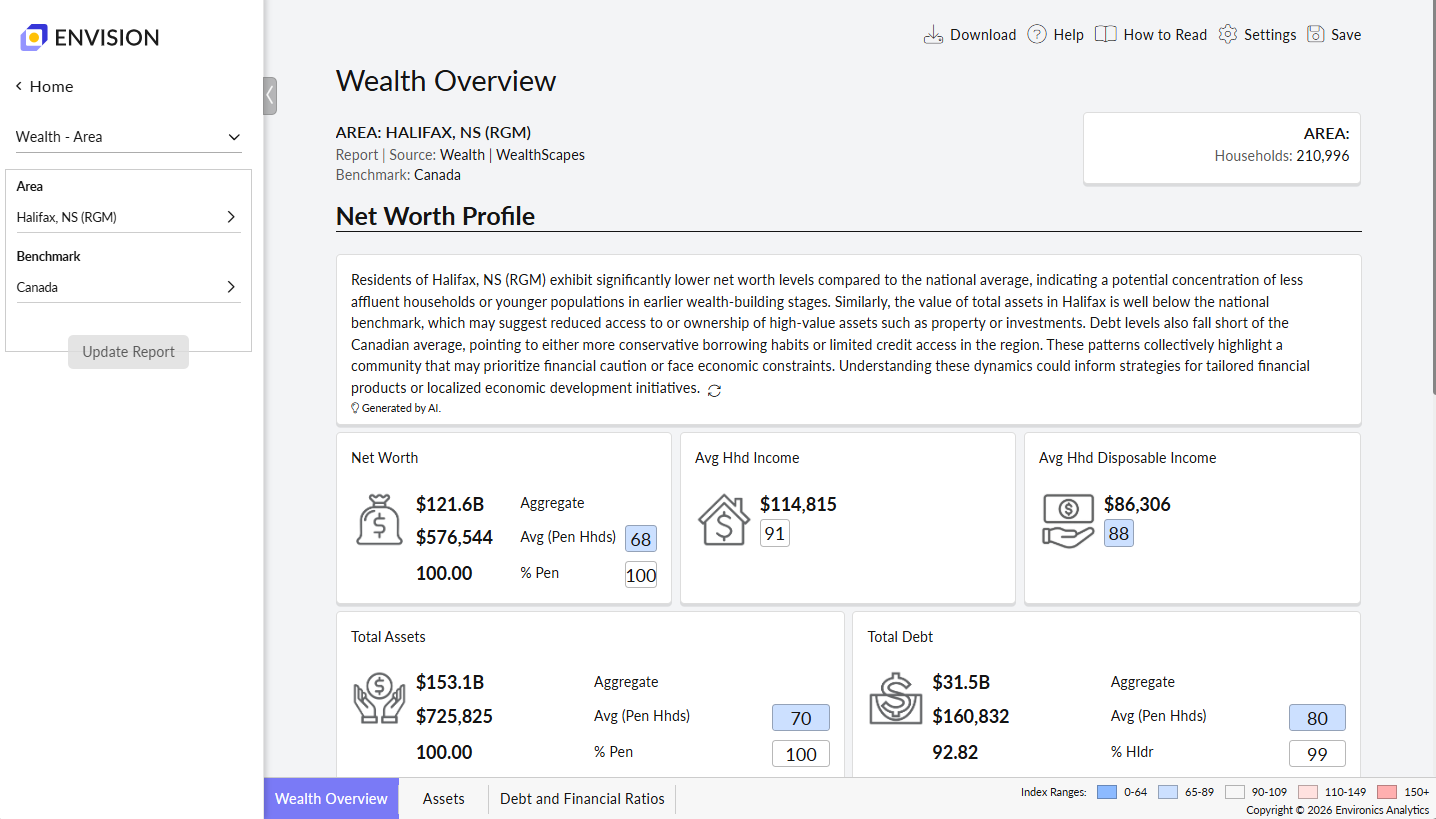Click the Net Worth Profile heading
Screen dimensions: 1436x819
435,216
